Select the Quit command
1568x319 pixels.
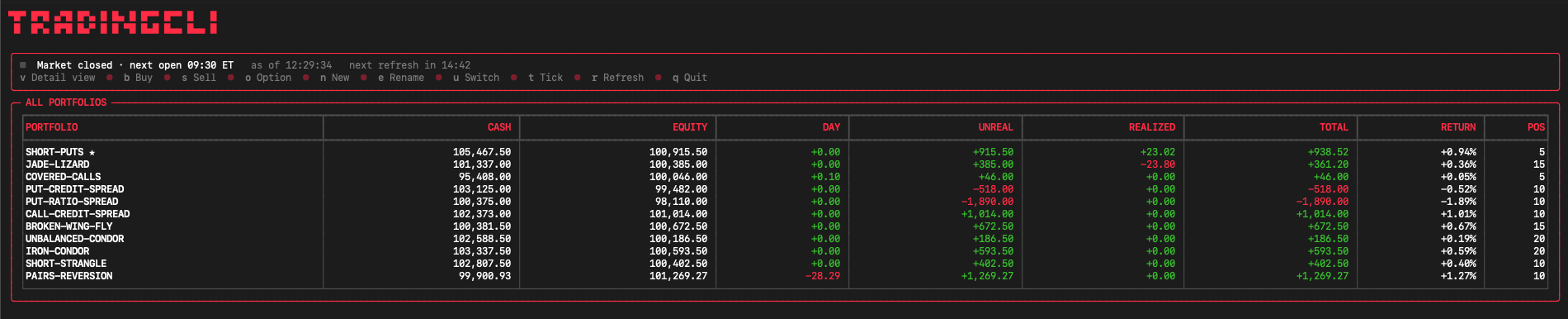point(690,78)
